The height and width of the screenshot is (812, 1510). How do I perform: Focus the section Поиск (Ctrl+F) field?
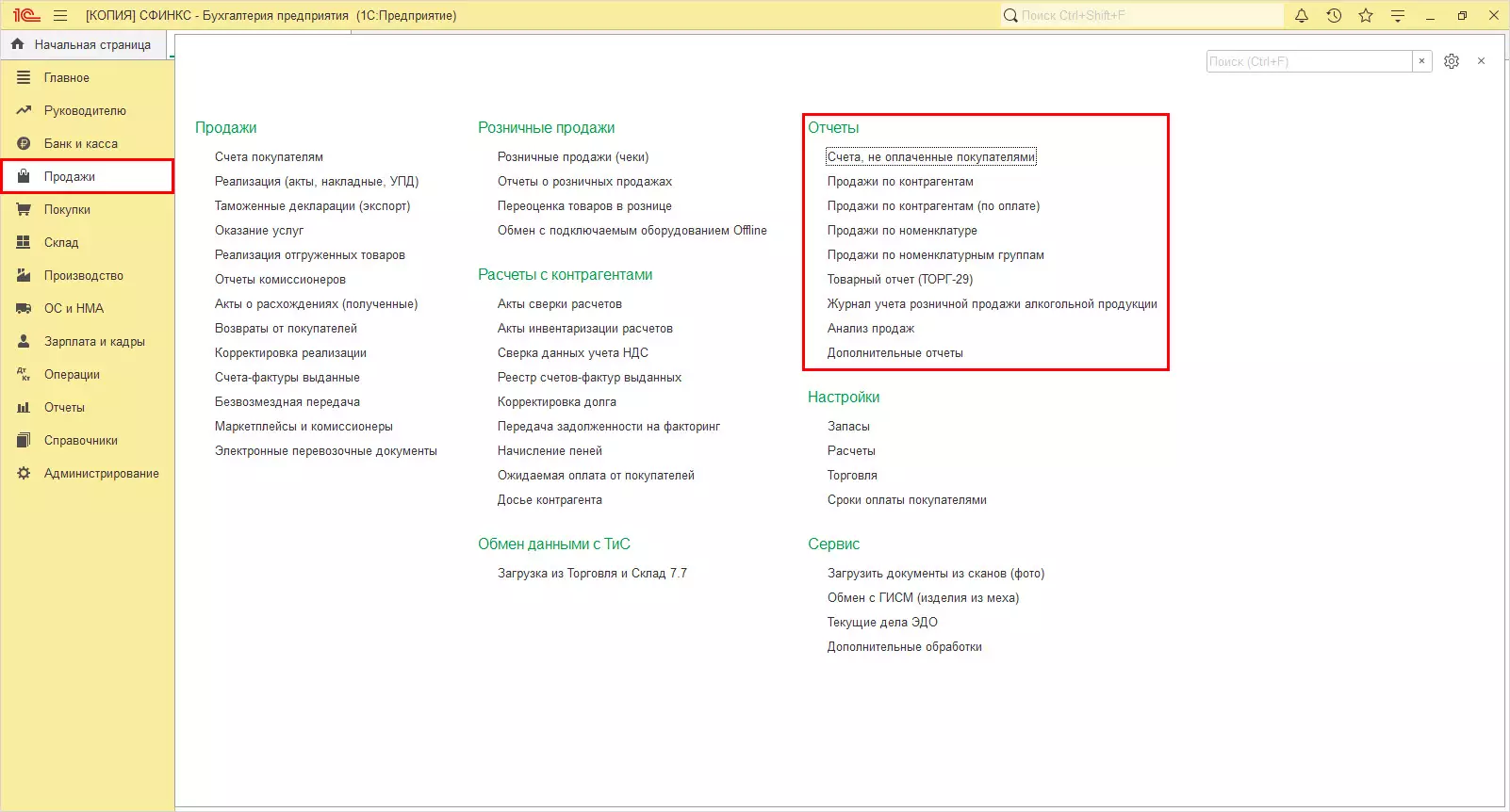(1309, 61)
